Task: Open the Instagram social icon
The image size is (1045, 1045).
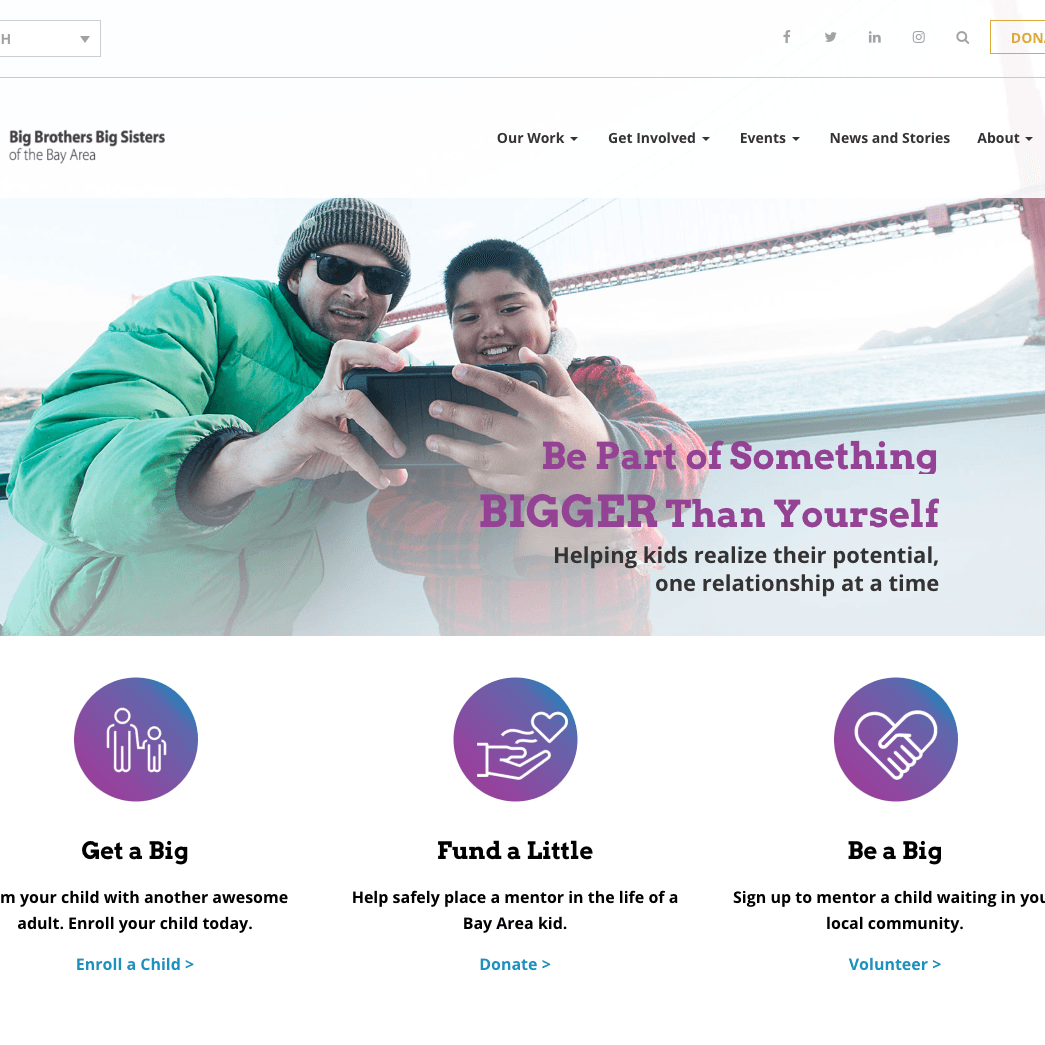Action: point(919,37)
